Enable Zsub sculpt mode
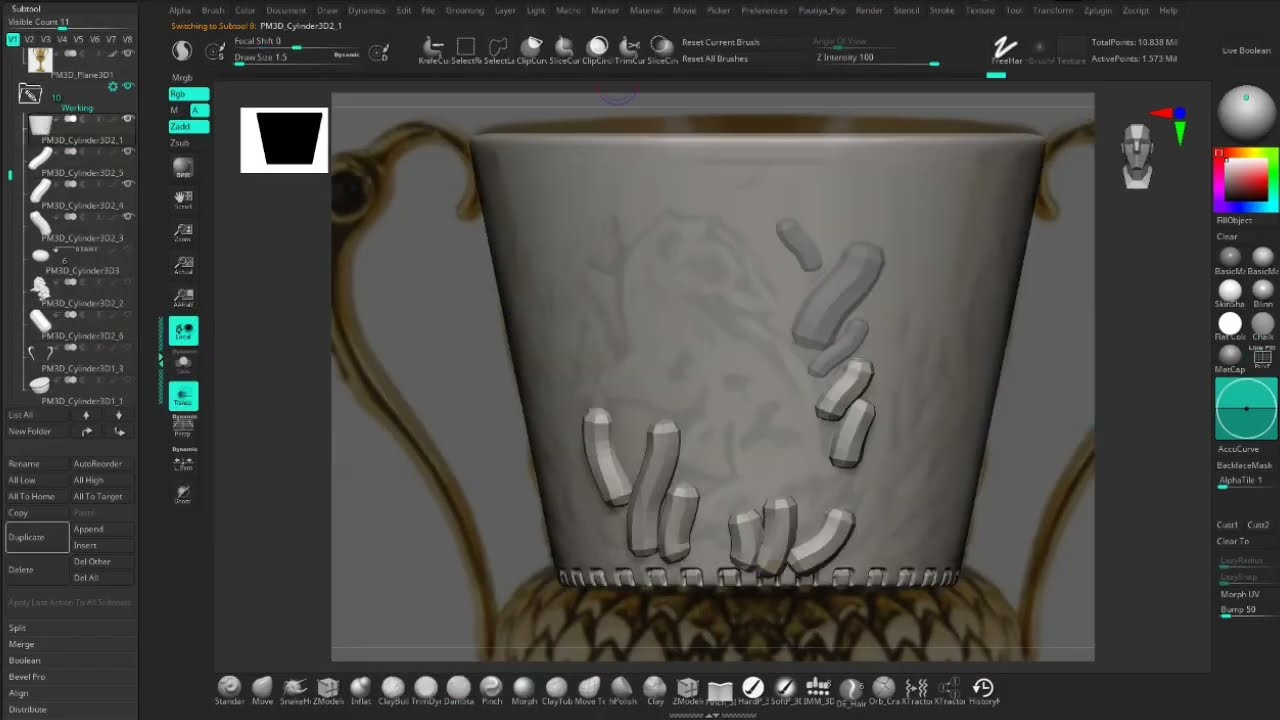This screenshot has height=720, width=1280. pos(181,143)
